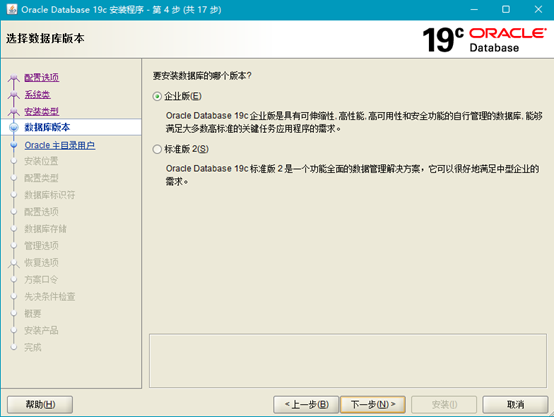The image size is (554, 417).
Task: Click the empty message area at bottom
Action: tap(348, 360)
